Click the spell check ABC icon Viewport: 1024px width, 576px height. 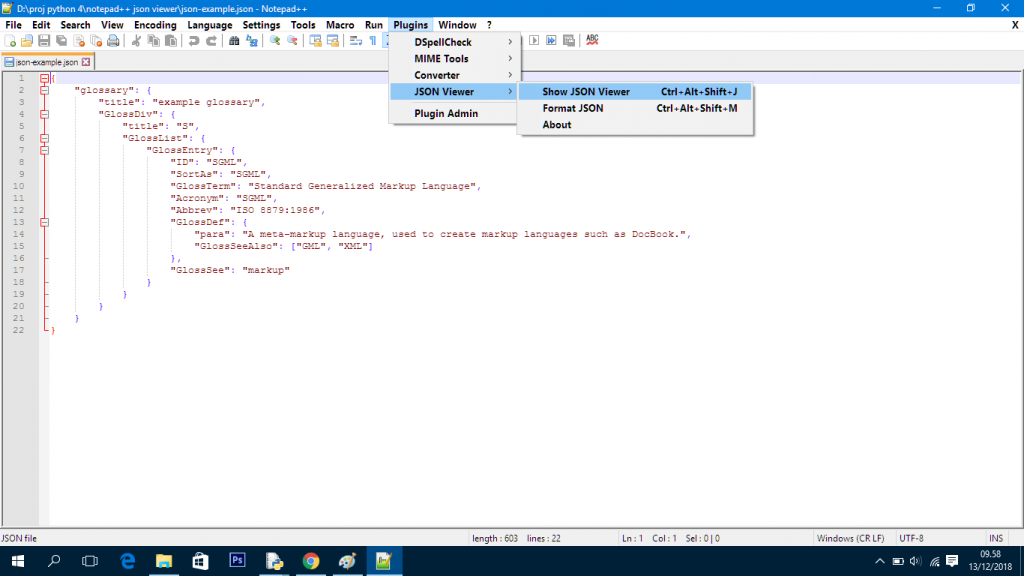point(592,40)
